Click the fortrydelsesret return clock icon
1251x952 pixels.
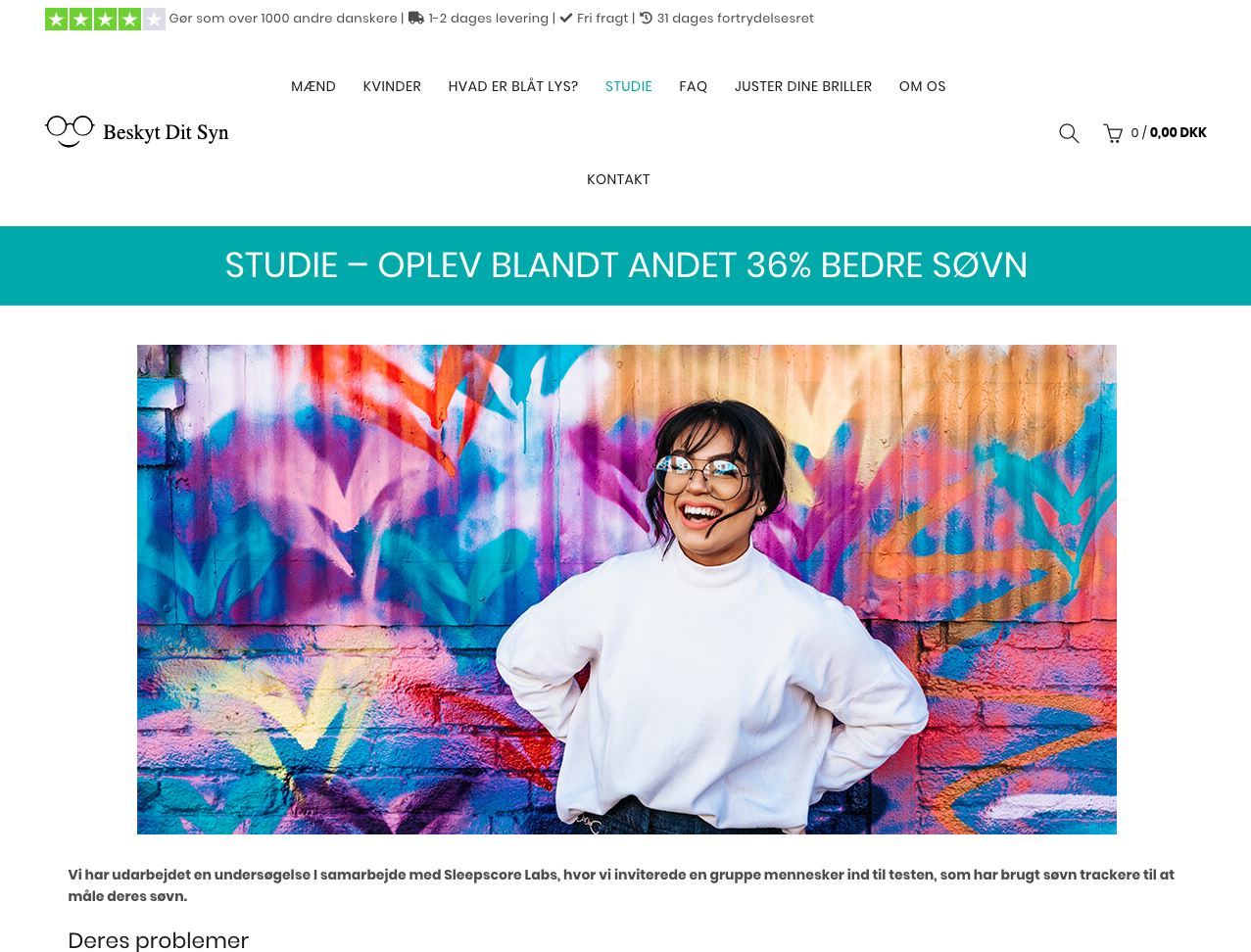pyautogui.click(x=647, y=18)
